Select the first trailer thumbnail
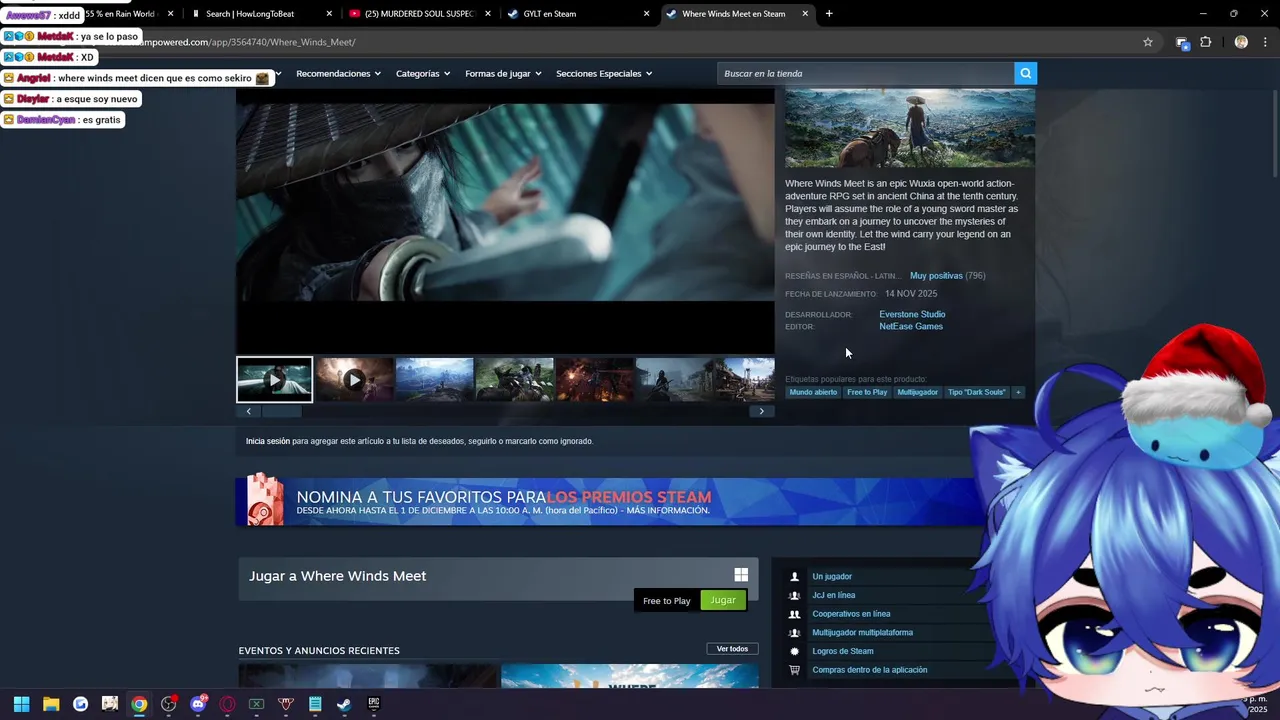The width and height of the screenshot is (1280, 720). click(274, 380)
